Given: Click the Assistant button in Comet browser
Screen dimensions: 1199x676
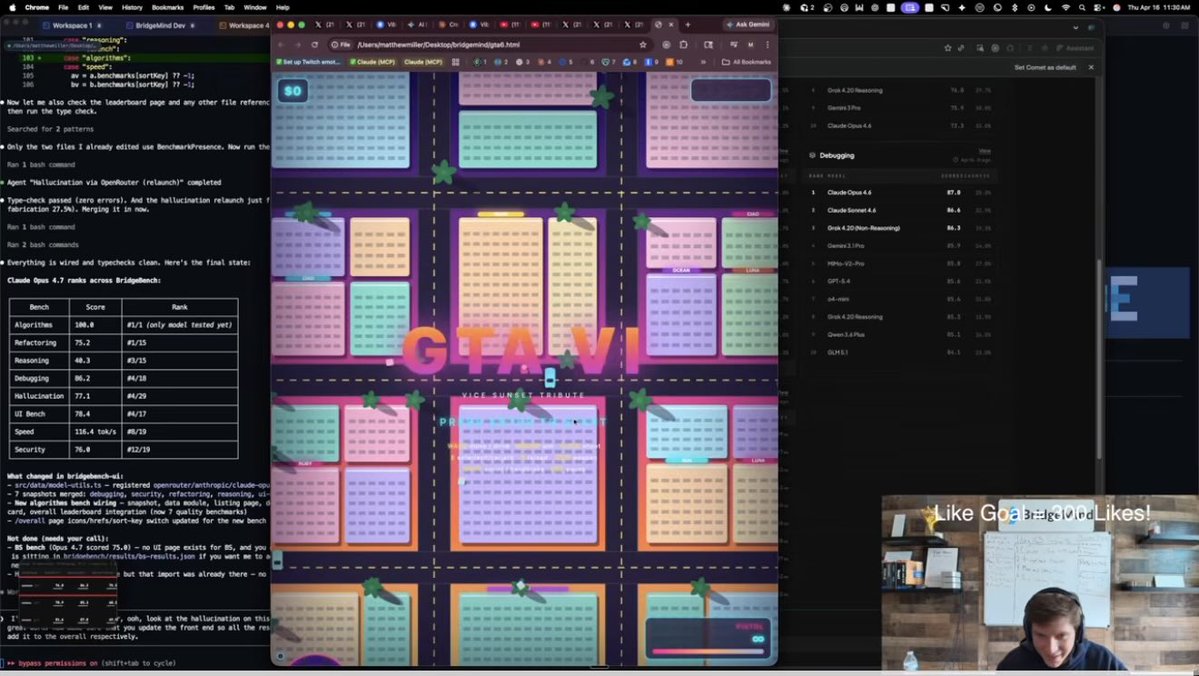Looking at the screenshot, I should click(x=1075, y=47).
